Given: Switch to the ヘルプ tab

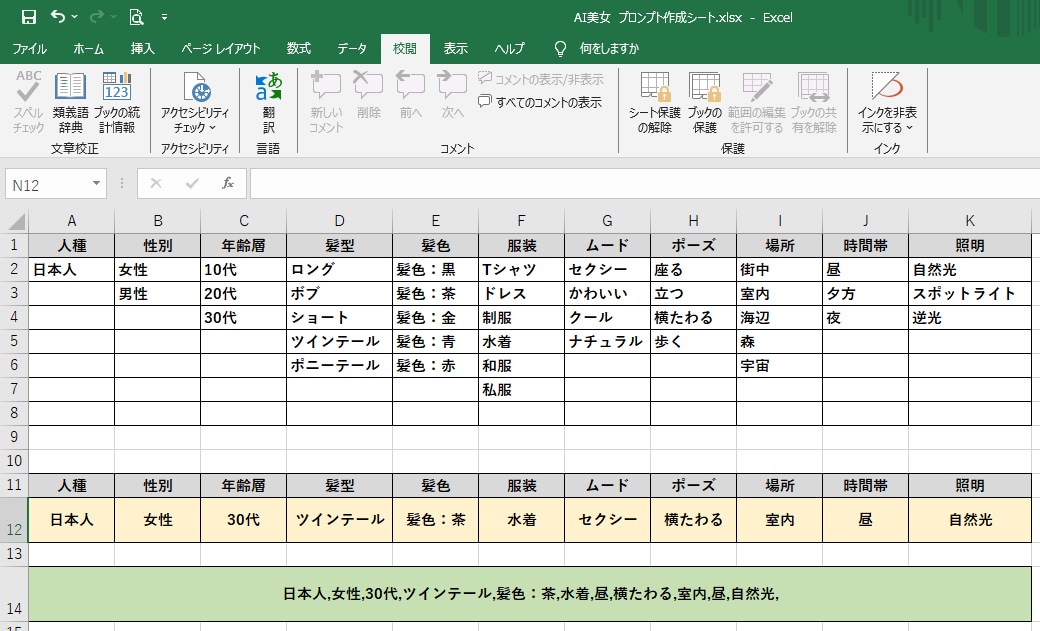Looking at the screenshot, I should [x=509, y=48].
